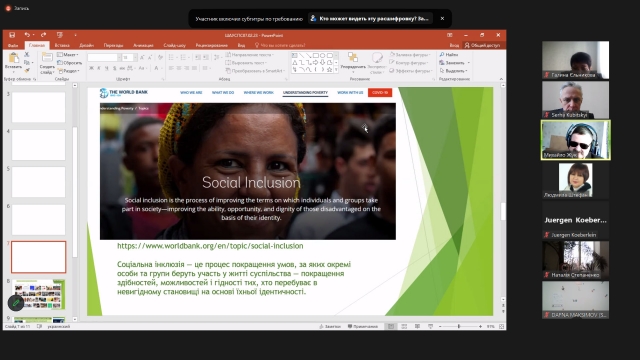Cut selection with the scissors icon
The width and height of the screenshot is (640, 360).
tap(27, 54)
